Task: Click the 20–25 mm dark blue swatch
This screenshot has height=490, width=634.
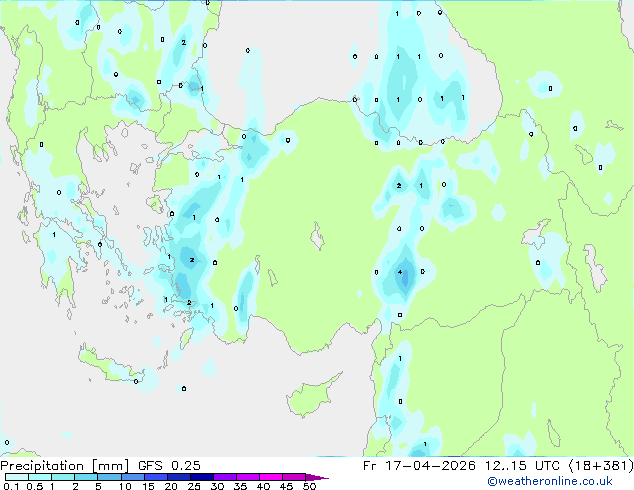Action: coord(179,477)
